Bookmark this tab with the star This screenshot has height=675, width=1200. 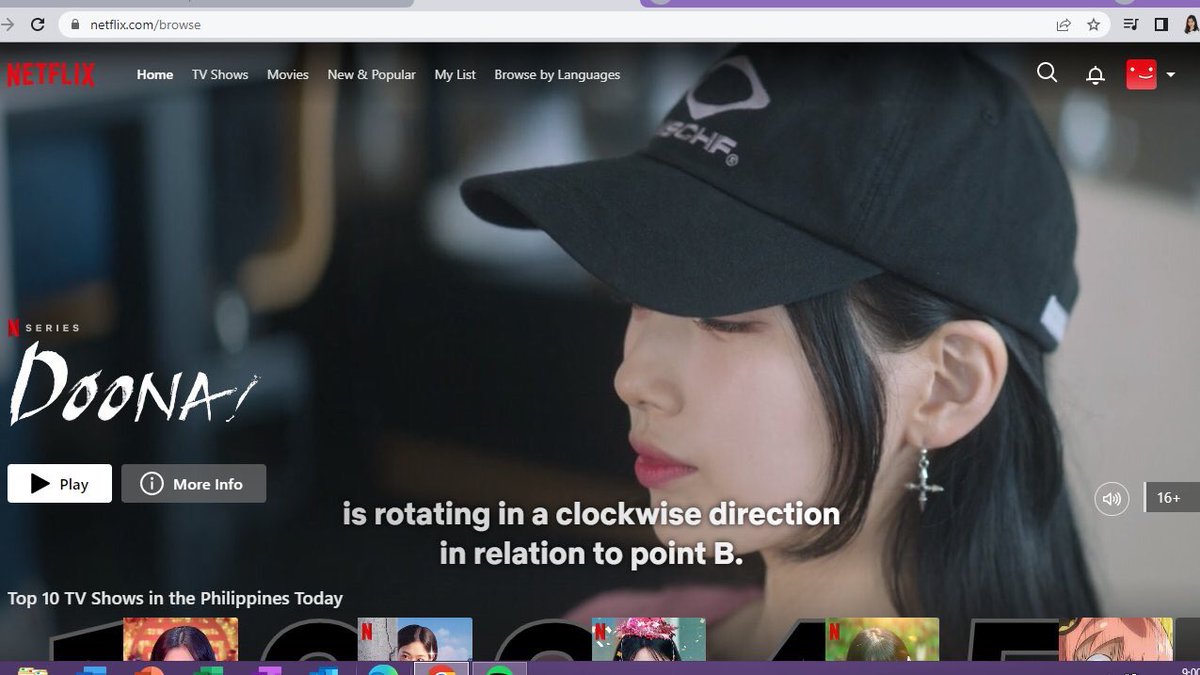(x=1093, y=25)
